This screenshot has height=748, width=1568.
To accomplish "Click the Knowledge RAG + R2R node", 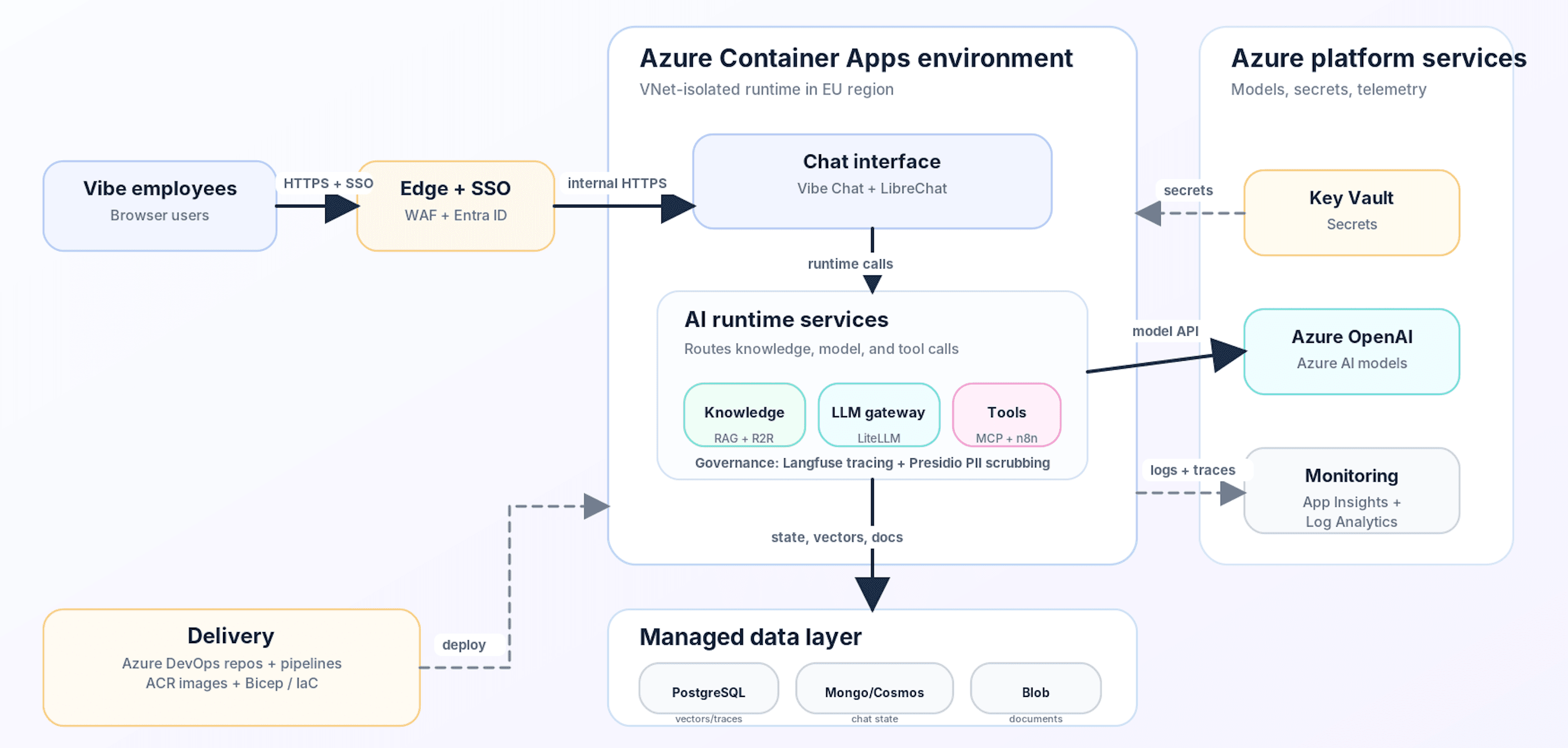I will pyautogui.click(x=744, y=415).
